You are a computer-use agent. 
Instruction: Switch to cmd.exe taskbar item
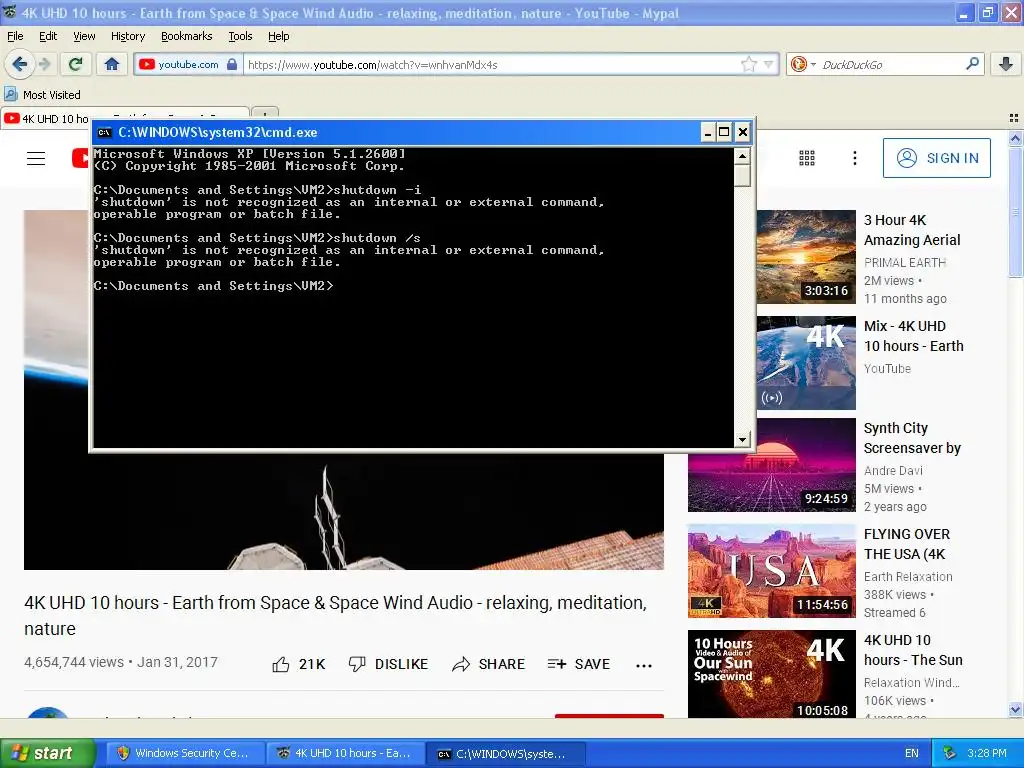coord(504,753)
